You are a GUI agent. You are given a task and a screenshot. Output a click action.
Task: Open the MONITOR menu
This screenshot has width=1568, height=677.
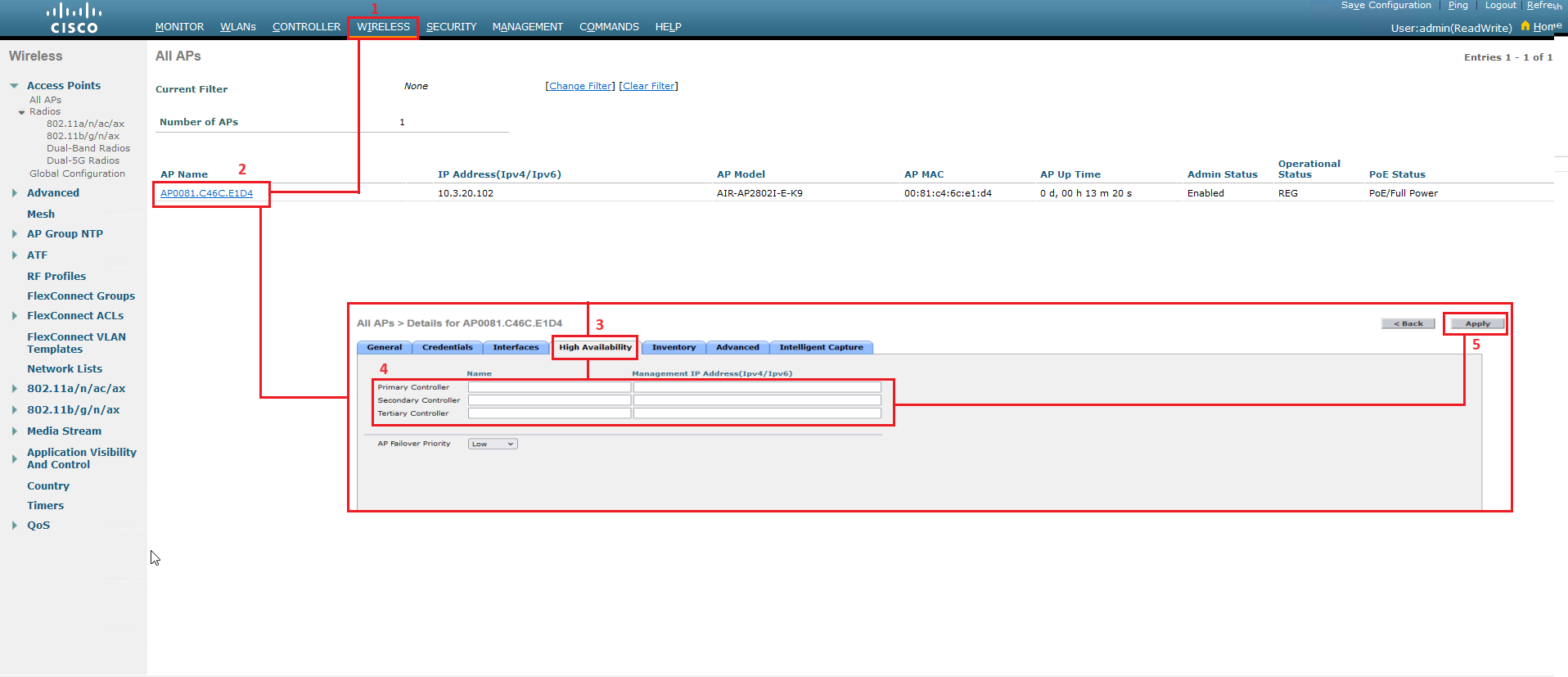coord(179,27)
